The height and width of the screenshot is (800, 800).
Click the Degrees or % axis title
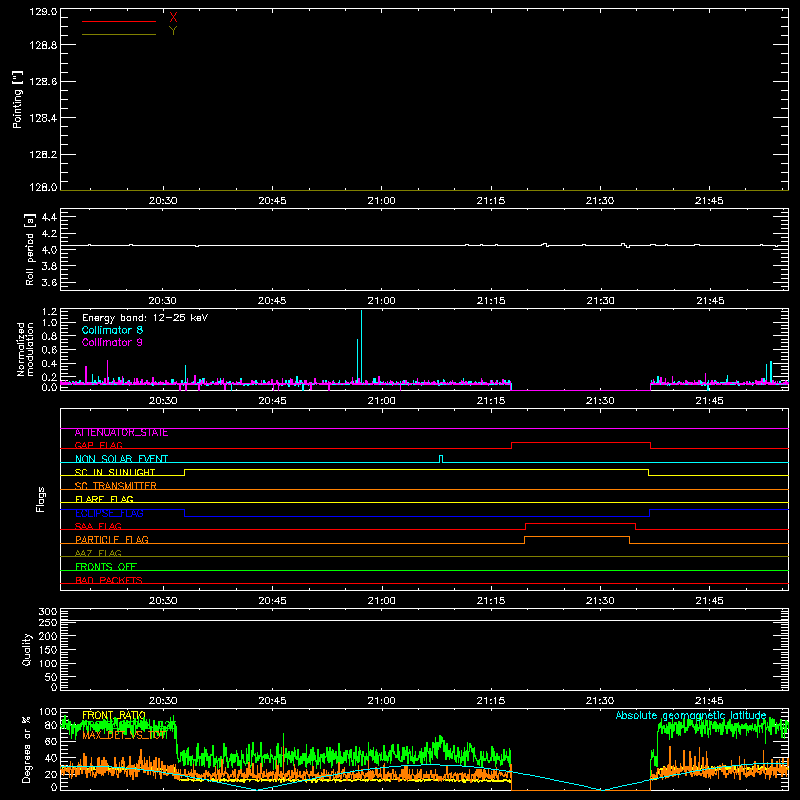pos(27,749)
